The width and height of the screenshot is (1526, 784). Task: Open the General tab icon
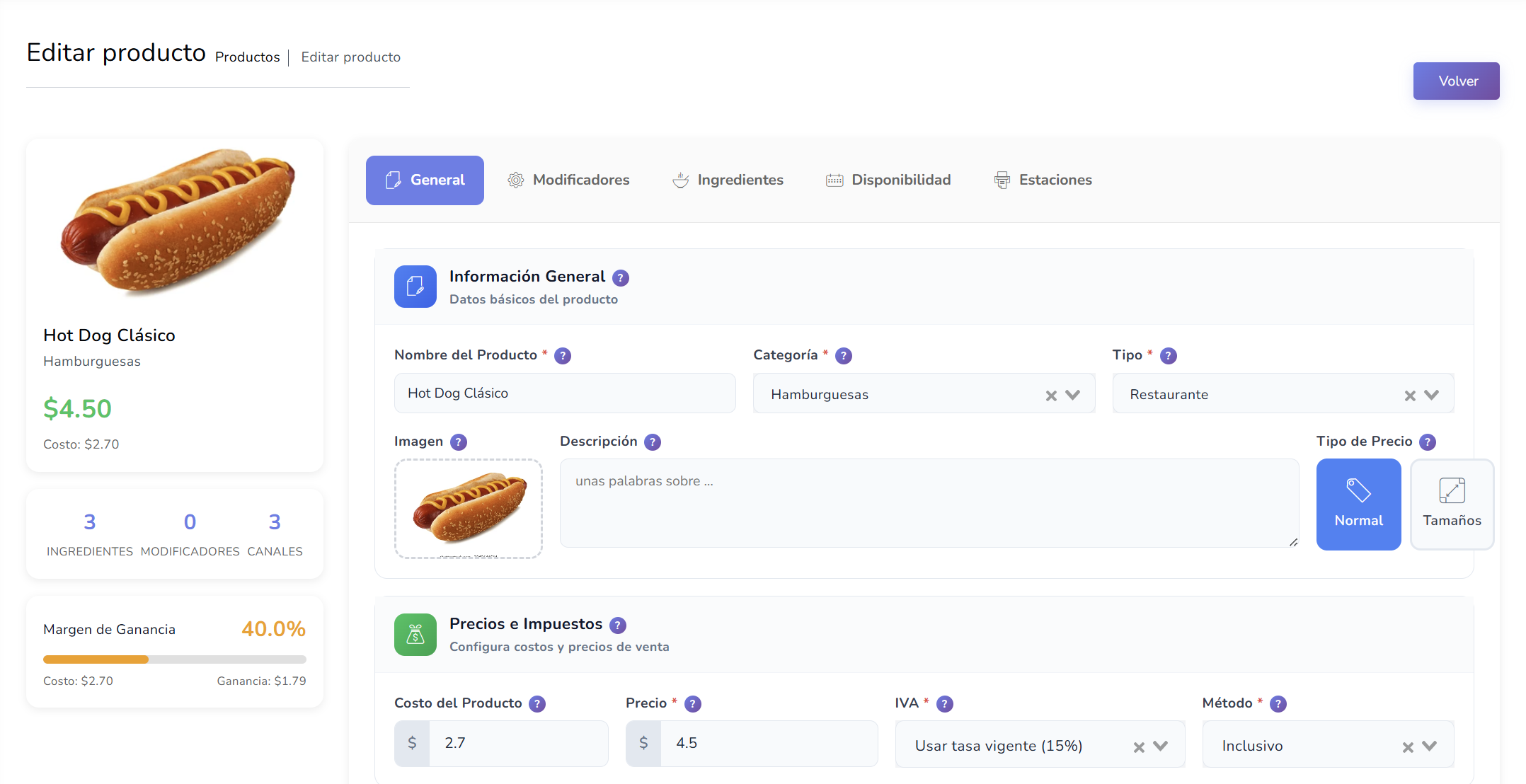(394, 180)
